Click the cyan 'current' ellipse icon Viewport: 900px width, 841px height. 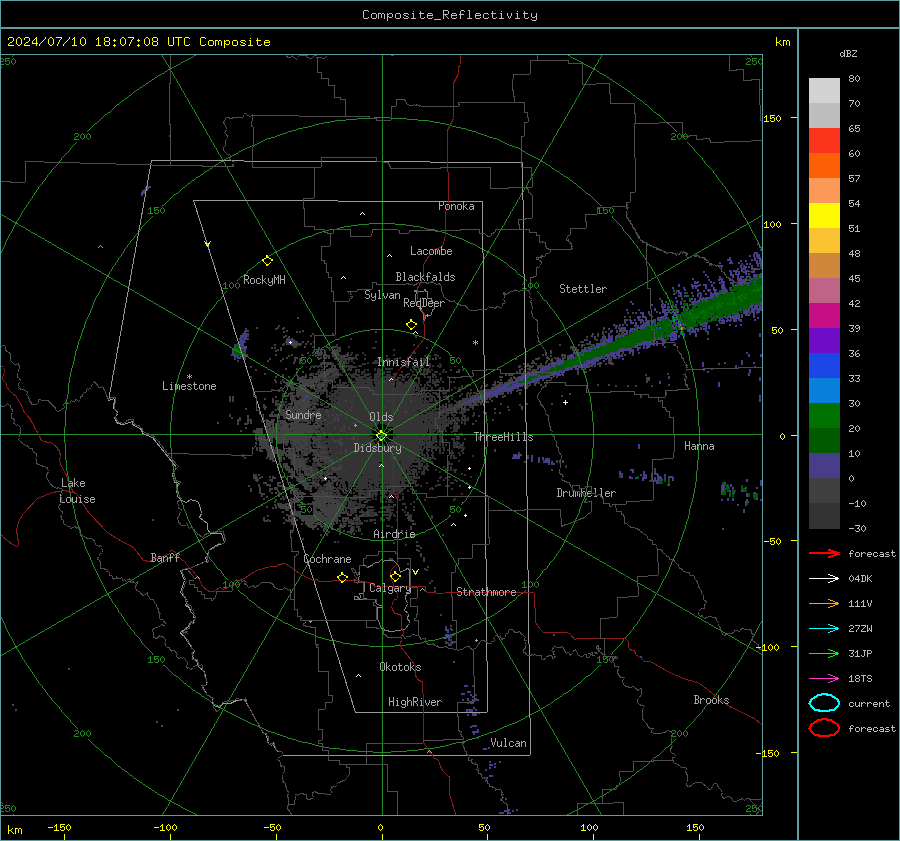coord(824,703)
